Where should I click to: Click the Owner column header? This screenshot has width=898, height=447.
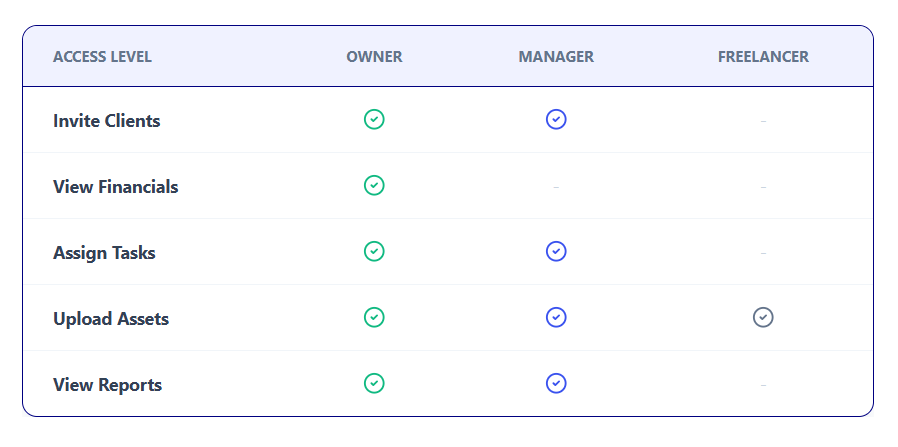coord(374,57)
